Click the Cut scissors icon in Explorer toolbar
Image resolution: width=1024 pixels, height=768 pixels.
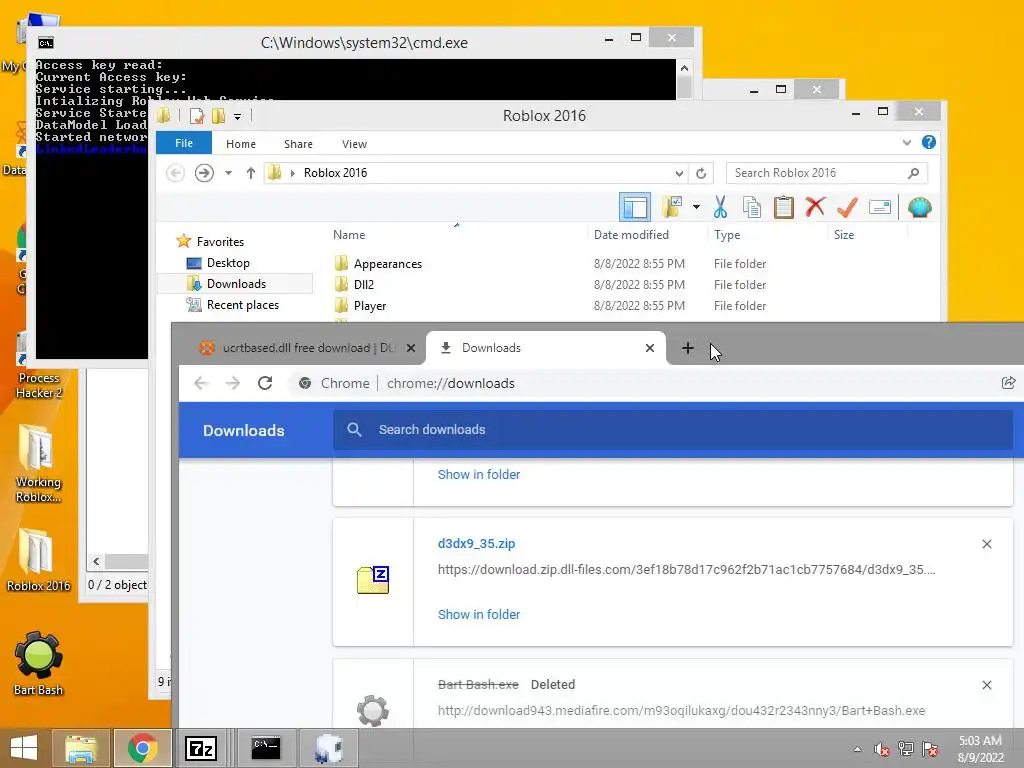pos(720,208)
